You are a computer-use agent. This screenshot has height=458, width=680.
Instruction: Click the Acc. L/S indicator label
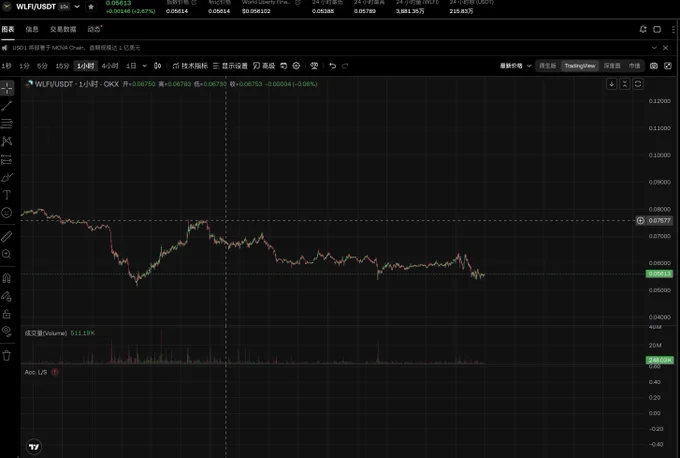pyautogui.click(x=36, y=372)
